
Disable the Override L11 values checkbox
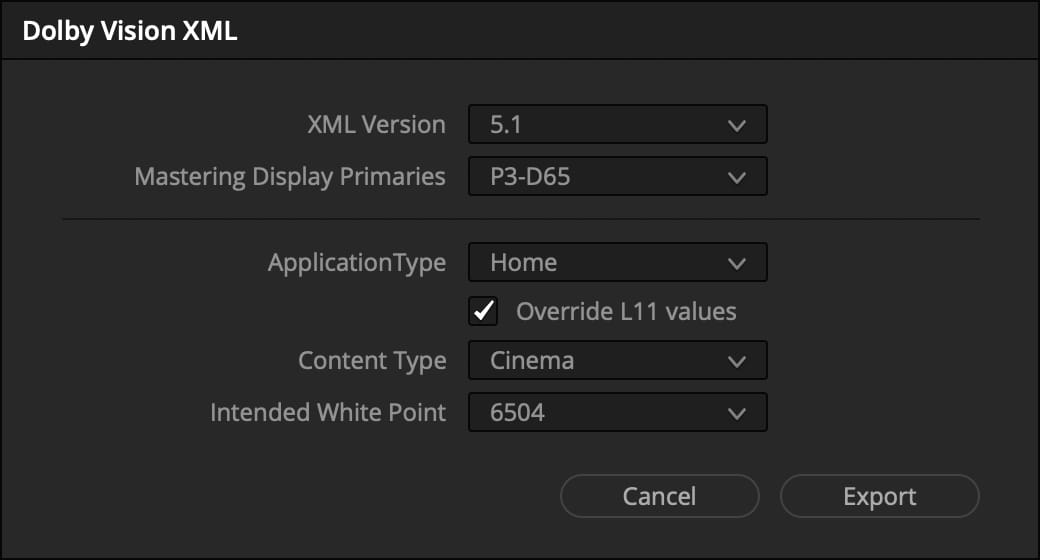tap(484, 312)
